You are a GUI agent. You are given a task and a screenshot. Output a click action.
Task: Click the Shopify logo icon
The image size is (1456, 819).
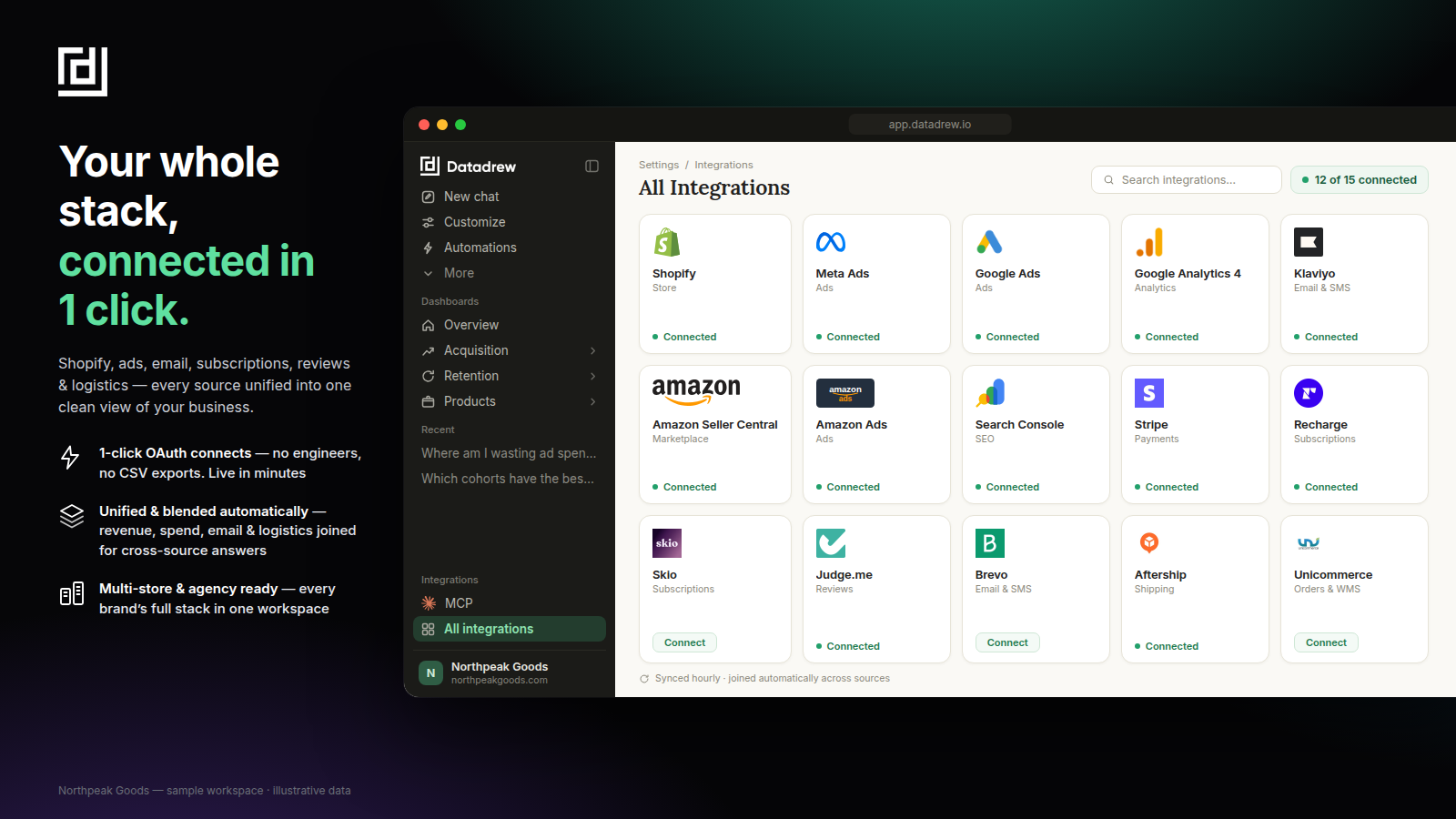(667, 242)
